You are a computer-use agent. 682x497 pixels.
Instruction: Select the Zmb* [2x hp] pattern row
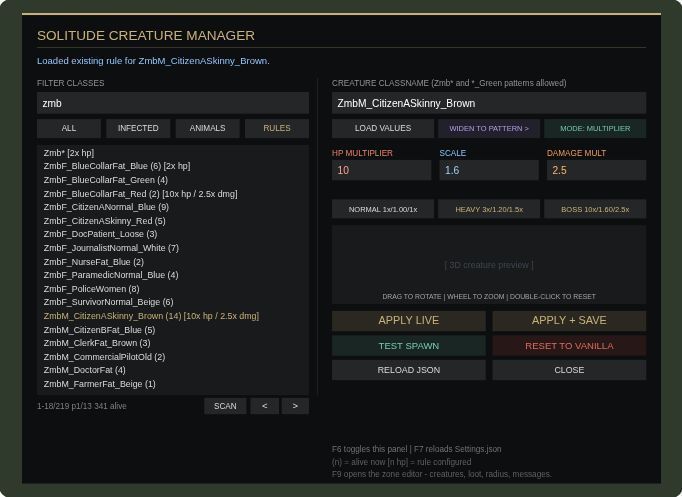click(173, 153)
